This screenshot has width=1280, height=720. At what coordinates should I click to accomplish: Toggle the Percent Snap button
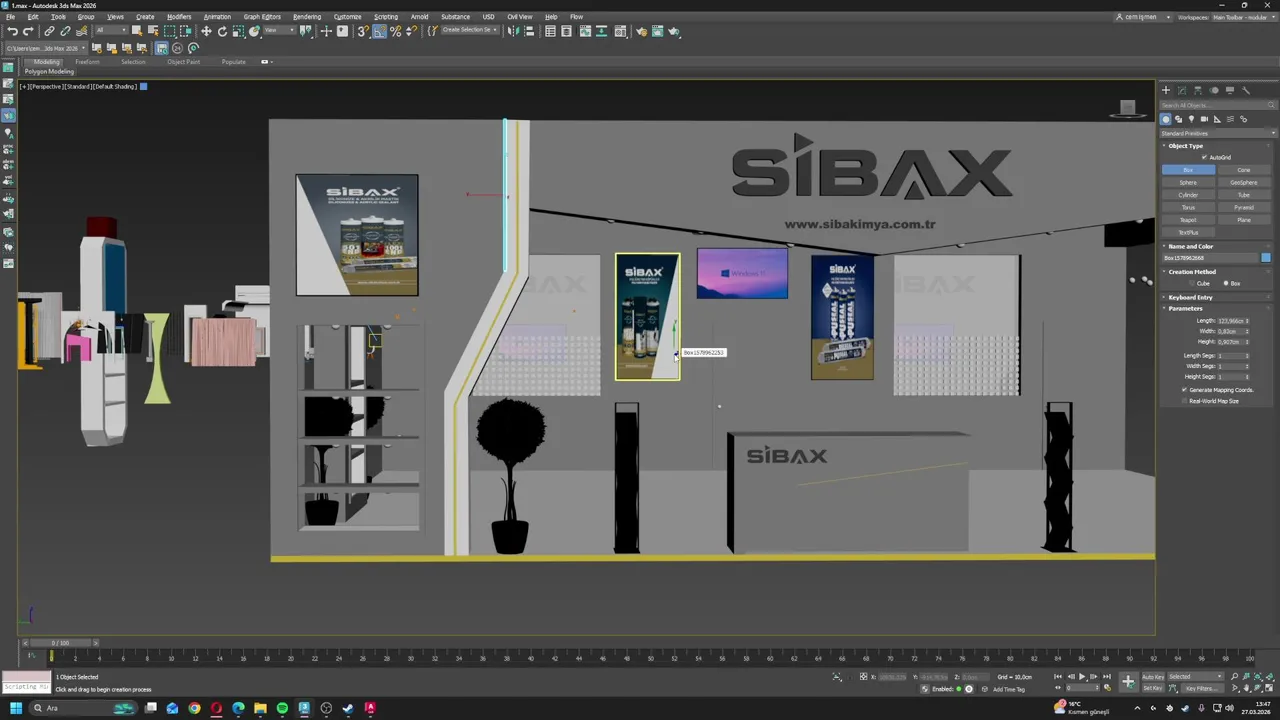pos(395,31)
